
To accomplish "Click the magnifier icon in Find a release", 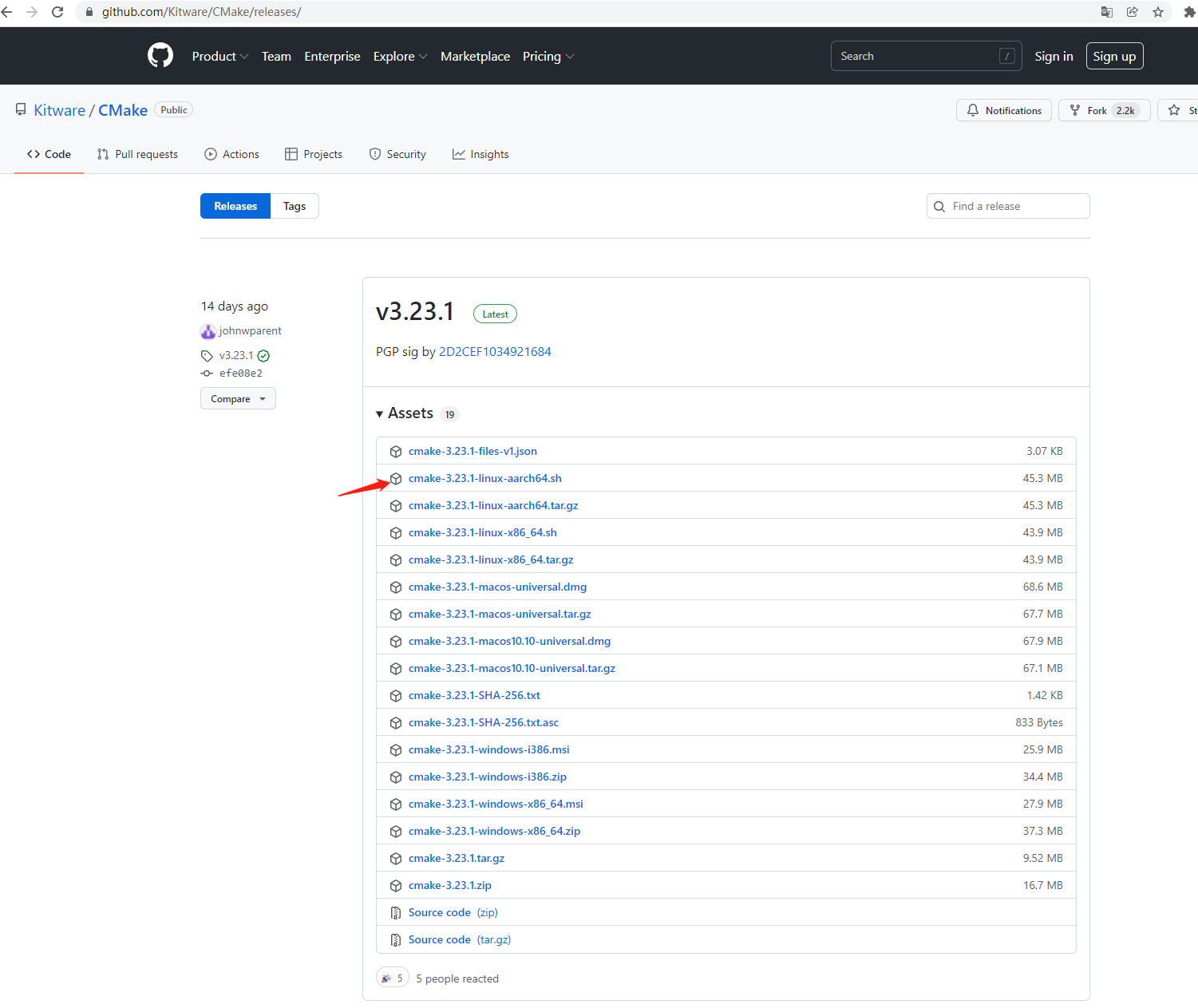I will [939, 207].
